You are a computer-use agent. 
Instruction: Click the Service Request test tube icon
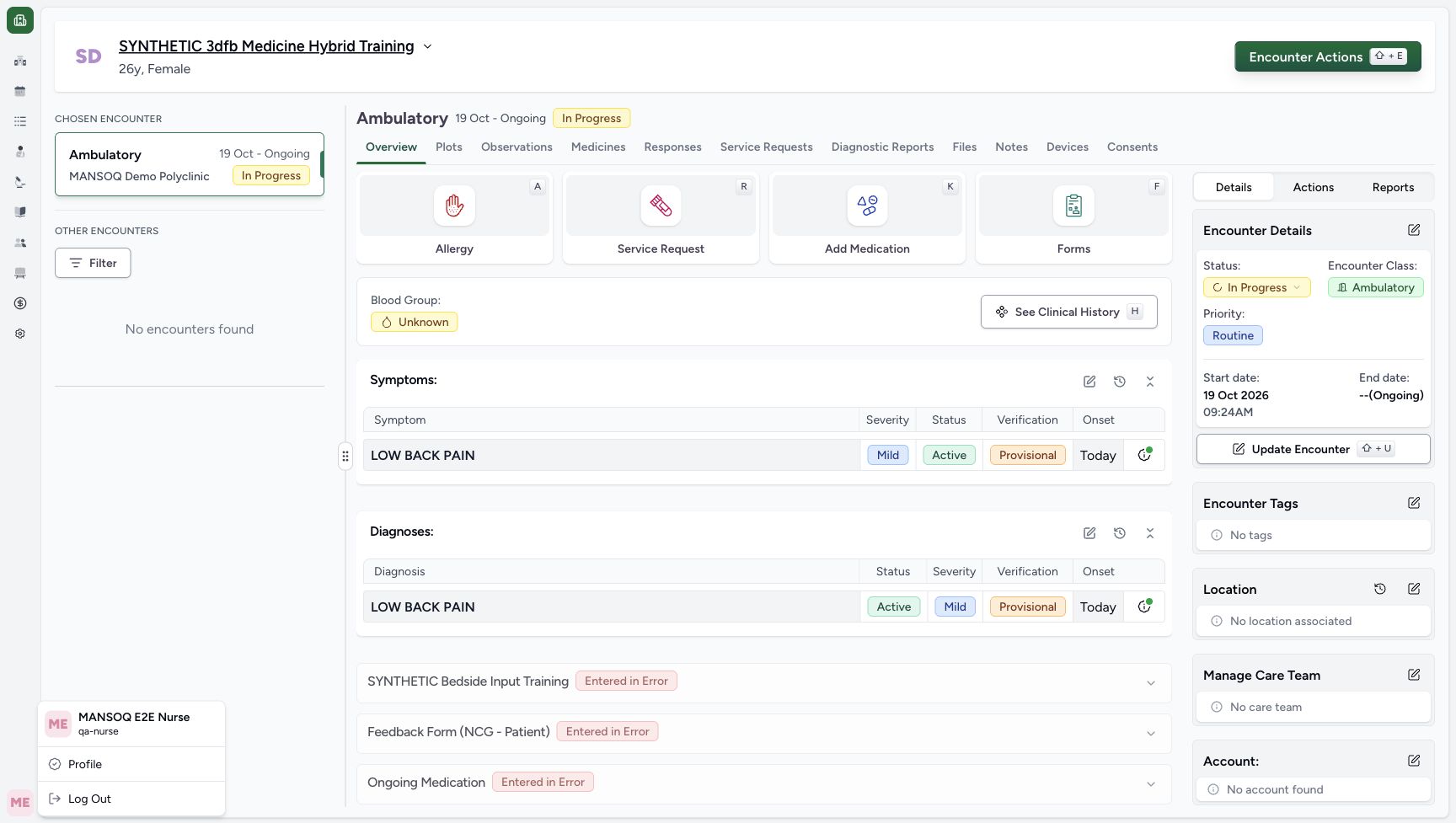661,206
